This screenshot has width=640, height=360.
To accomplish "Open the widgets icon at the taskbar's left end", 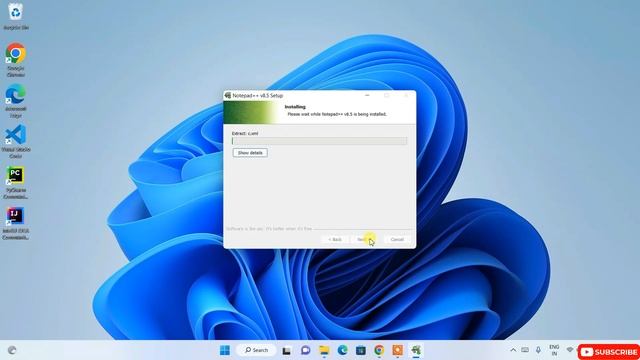I will tap(12, 350).
